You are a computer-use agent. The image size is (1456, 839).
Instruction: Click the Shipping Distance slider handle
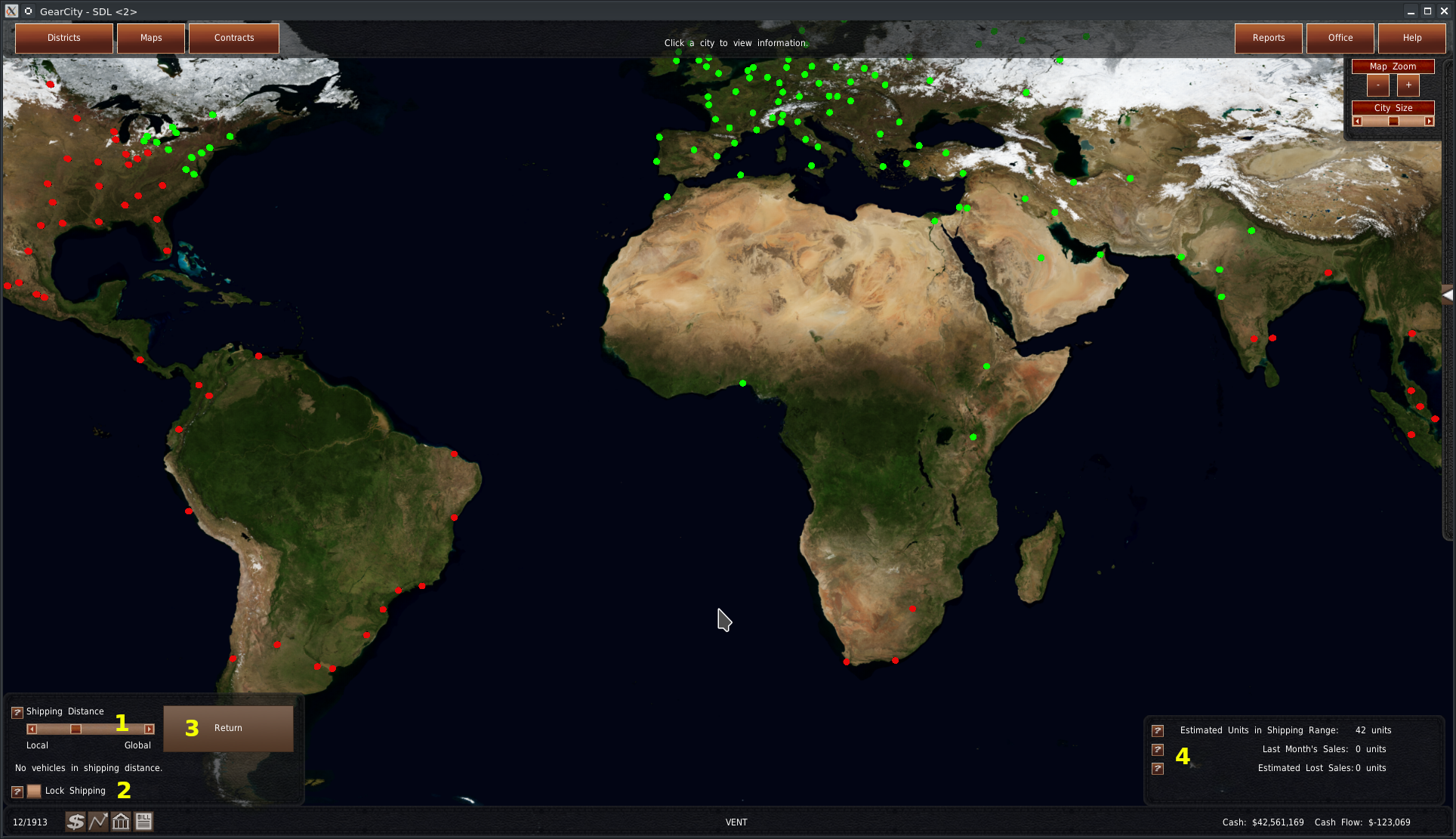(x=76, y=729)
